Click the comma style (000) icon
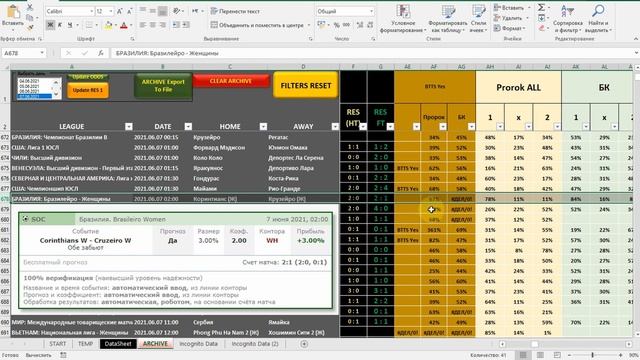This screenshot has width=640, height=360. [346, 25]
